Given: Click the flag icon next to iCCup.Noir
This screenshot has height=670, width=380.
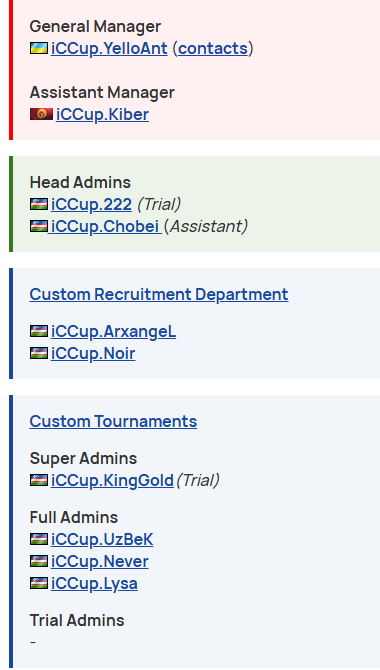Looking at the screenshot, I should 38,353.
